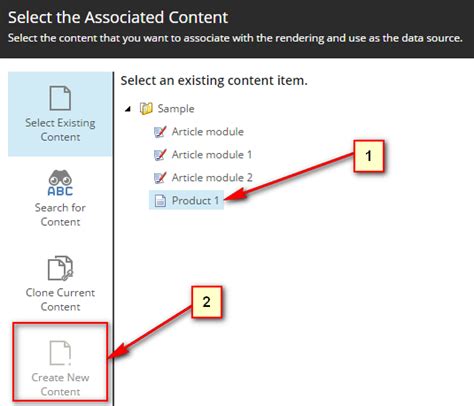
Task: Click the icon beside Article module 1
Action: coord(160,155)
